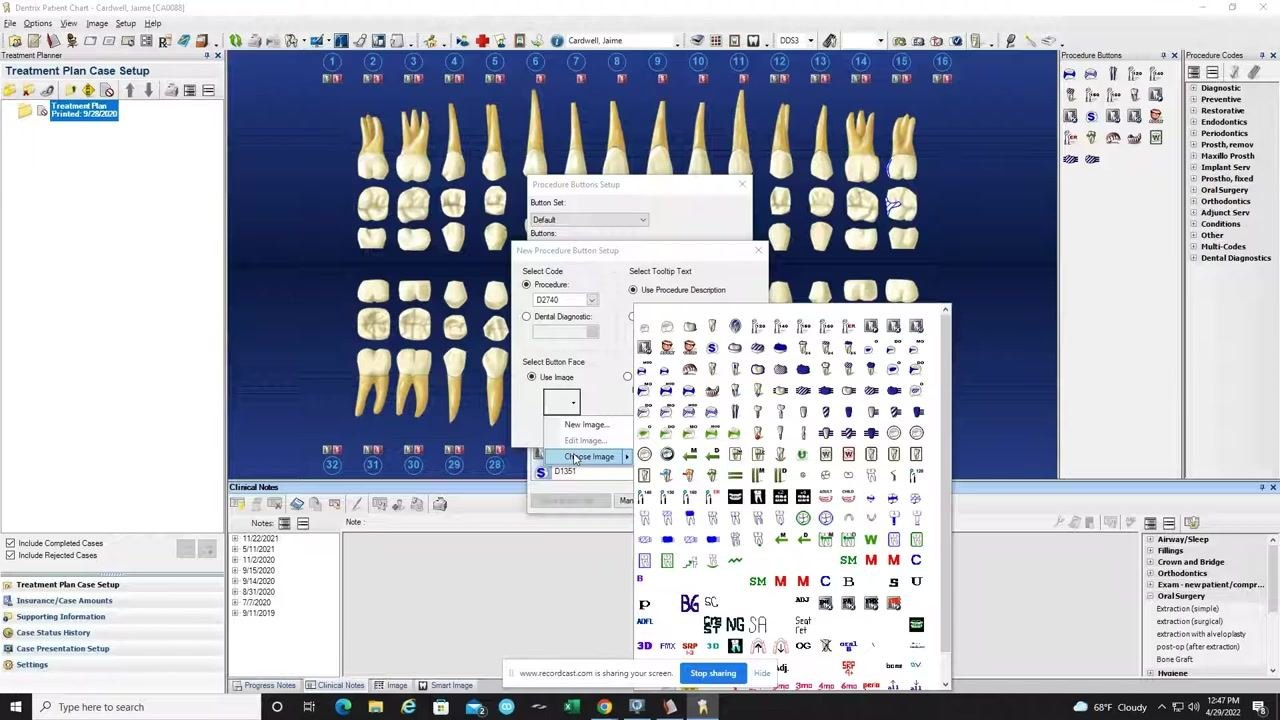
Task: Select the Procedure radio button
Action: click(527, 285)
